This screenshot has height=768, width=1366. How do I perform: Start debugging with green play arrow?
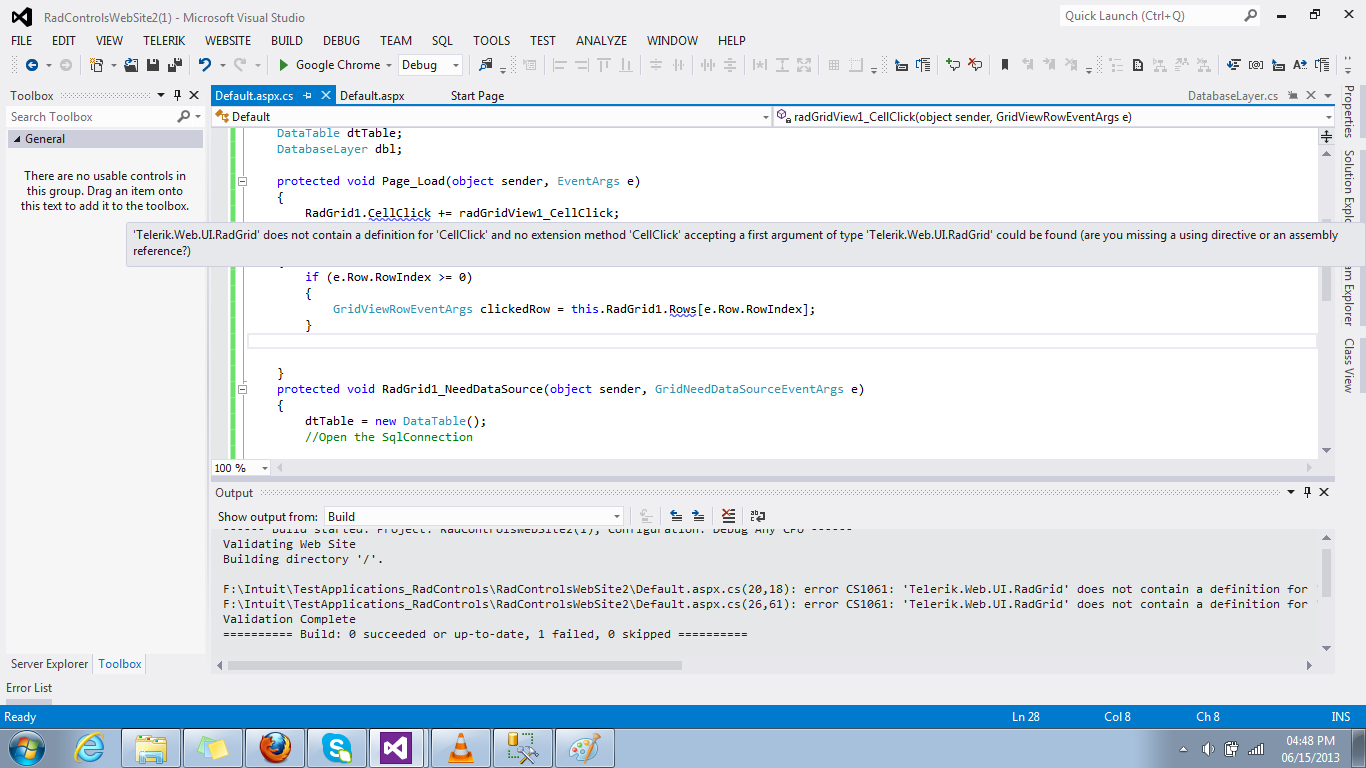pos(284,65)
